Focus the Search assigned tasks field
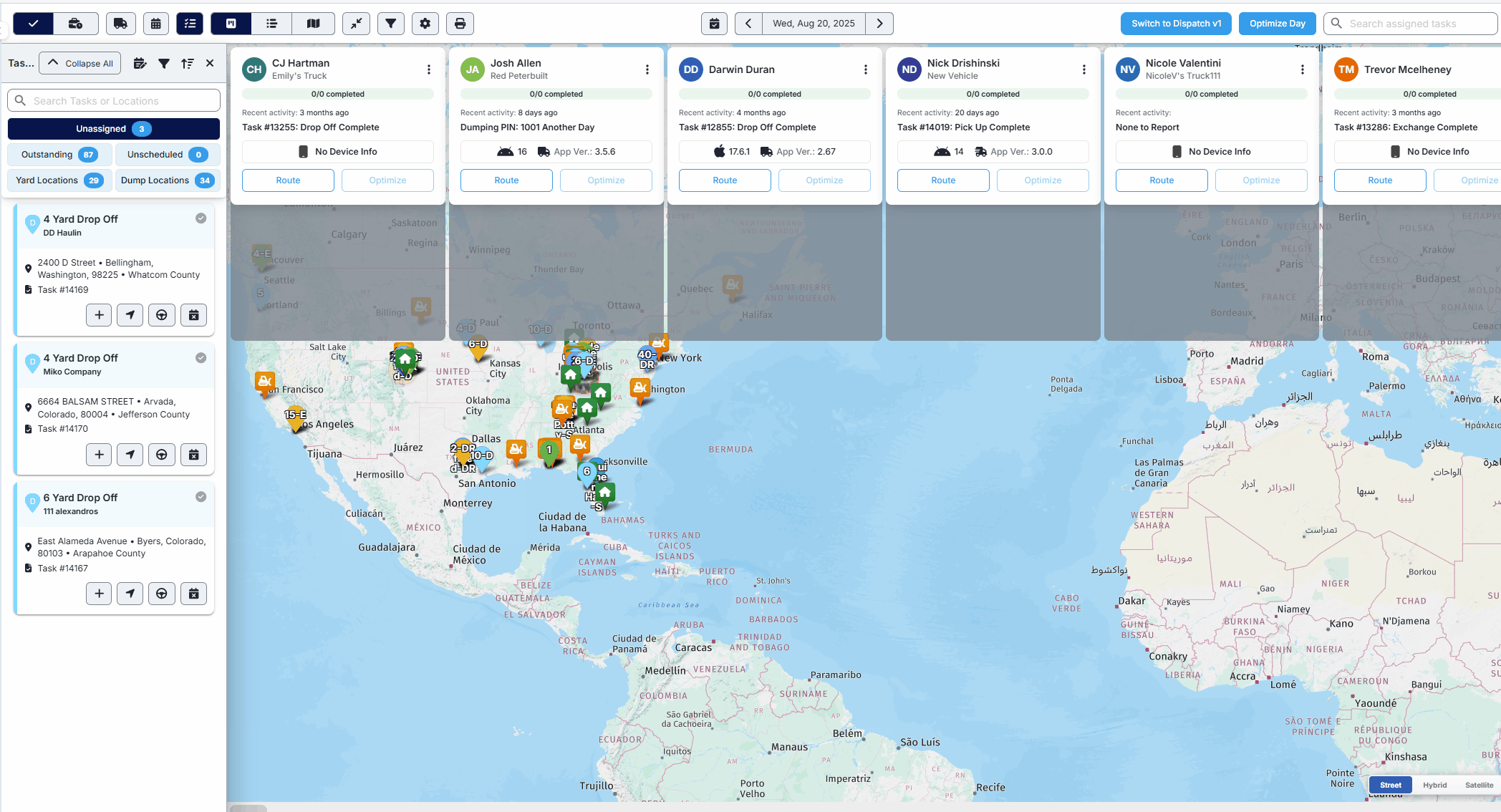The width and height of the screenshot is (1501, 812). [1410, 24]
